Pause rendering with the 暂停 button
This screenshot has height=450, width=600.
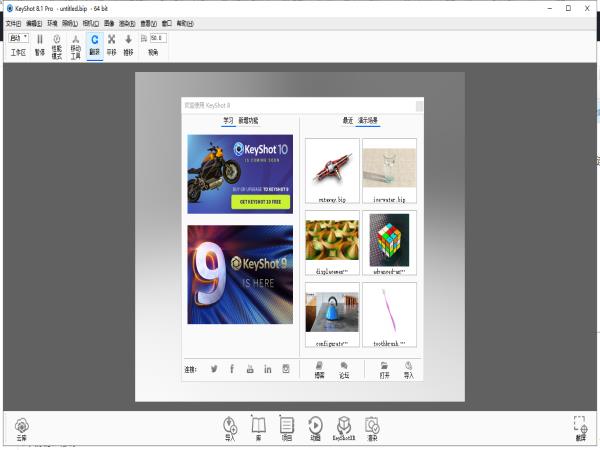[40, 45]
